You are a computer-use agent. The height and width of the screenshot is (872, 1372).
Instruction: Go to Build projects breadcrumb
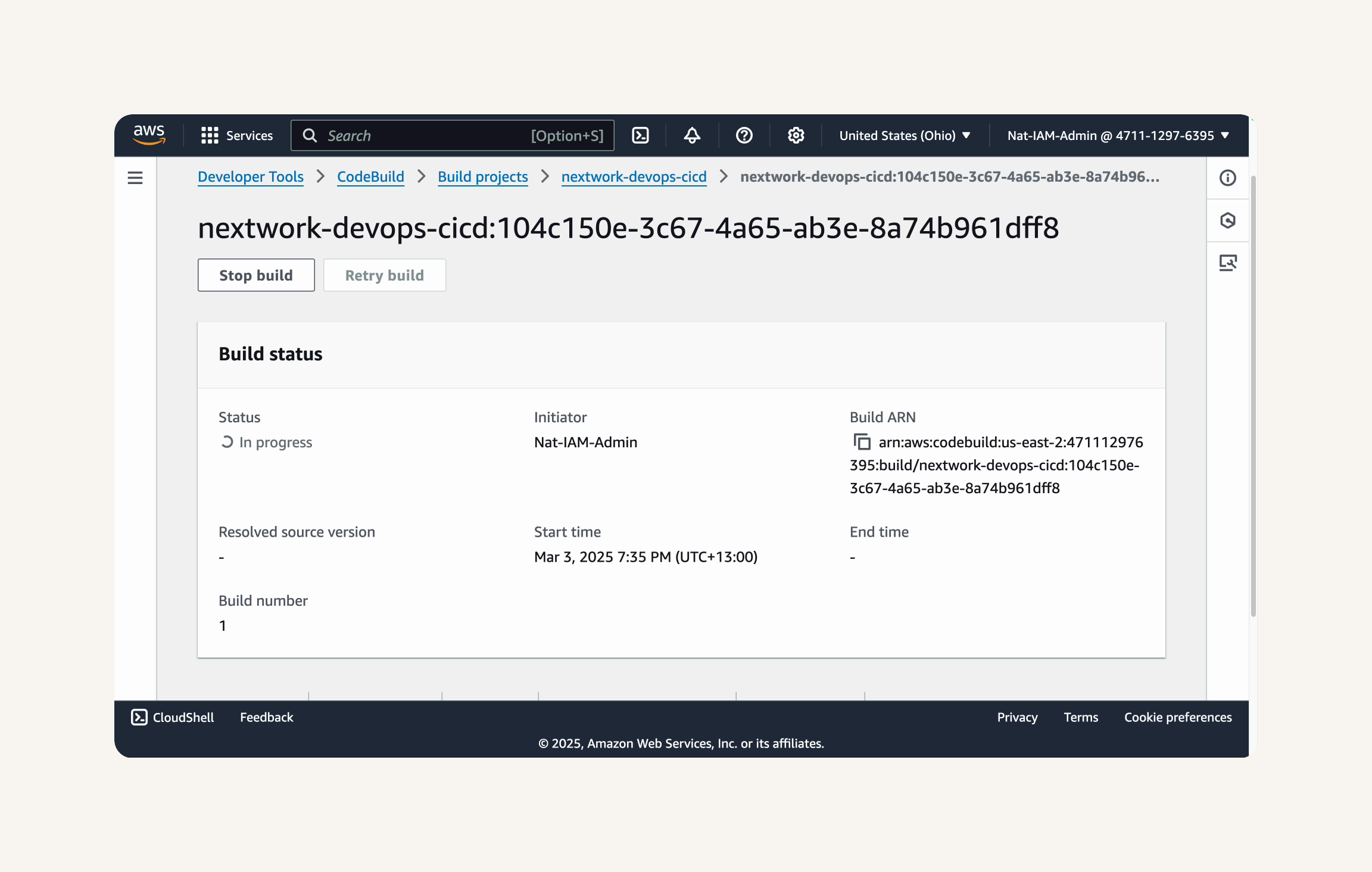[x=483, y=177]
